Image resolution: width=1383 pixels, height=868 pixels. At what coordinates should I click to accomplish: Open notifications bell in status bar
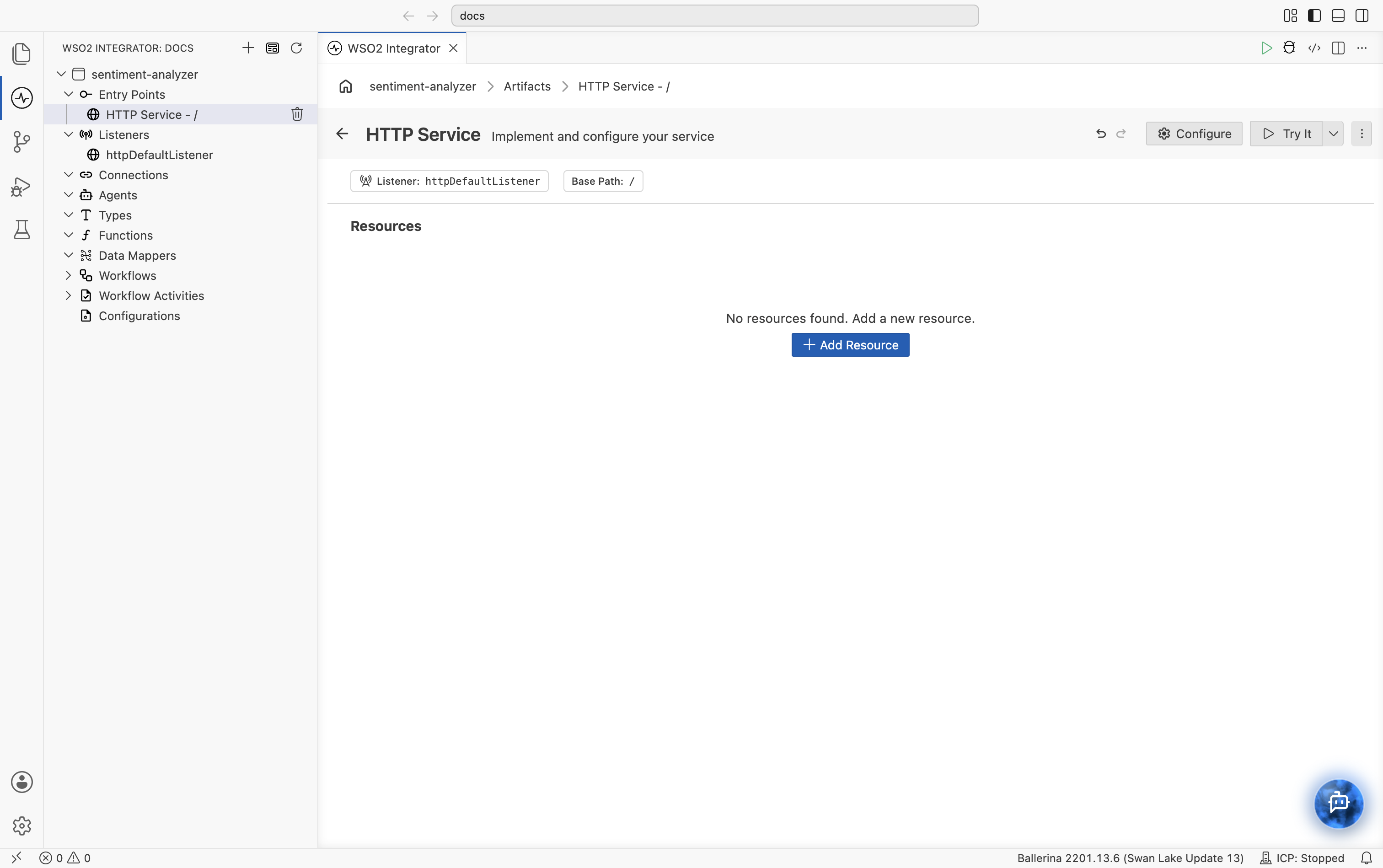1367,857
